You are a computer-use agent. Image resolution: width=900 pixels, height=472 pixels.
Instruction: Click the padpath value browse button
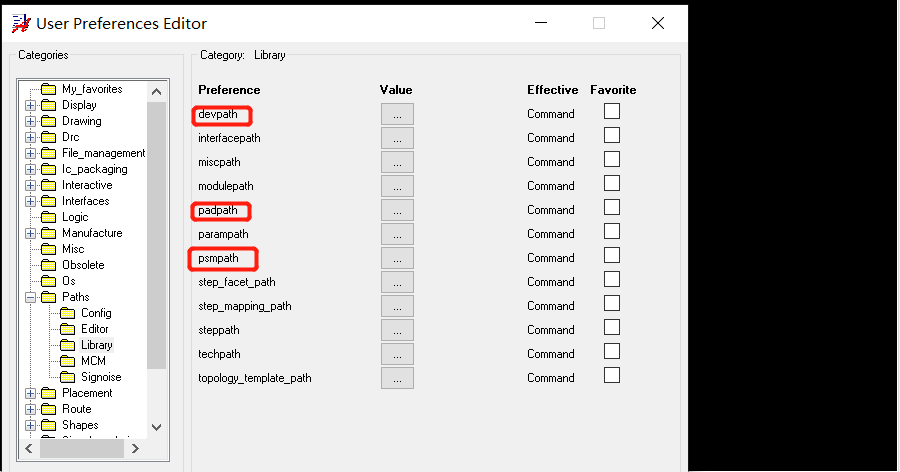point(397,210)
